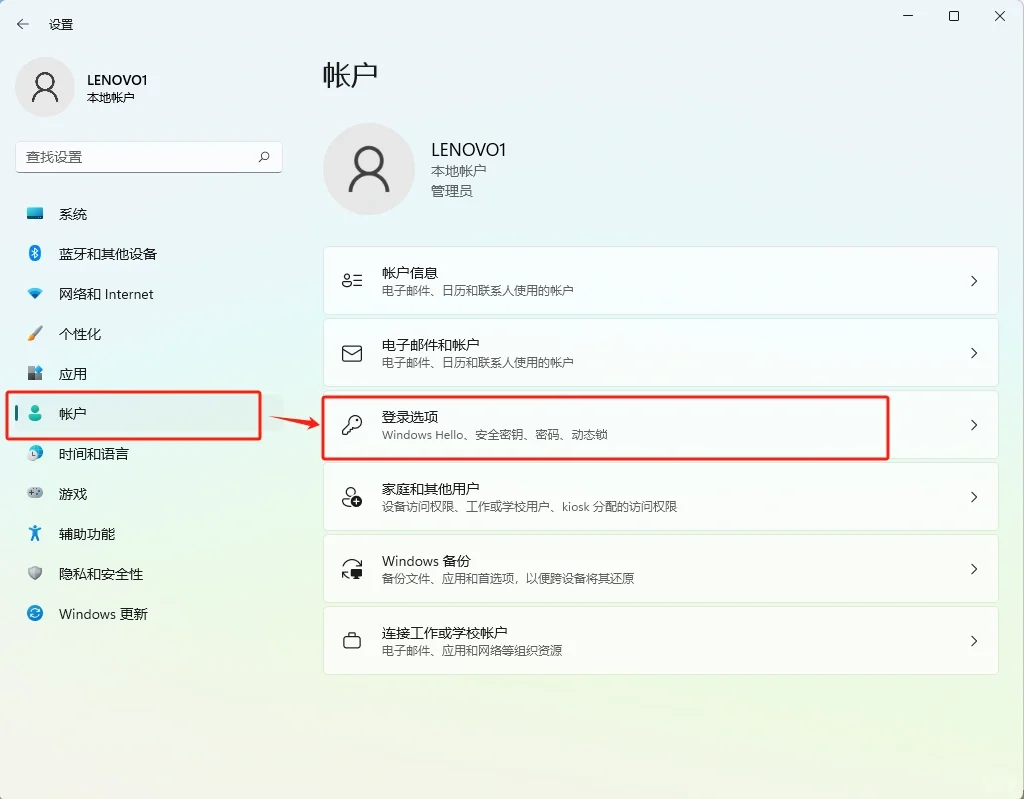This screenshot has width=1024, height=799.
Task: Click the key icon on the 登录选项 row
Action: click(x=351, y=425)
